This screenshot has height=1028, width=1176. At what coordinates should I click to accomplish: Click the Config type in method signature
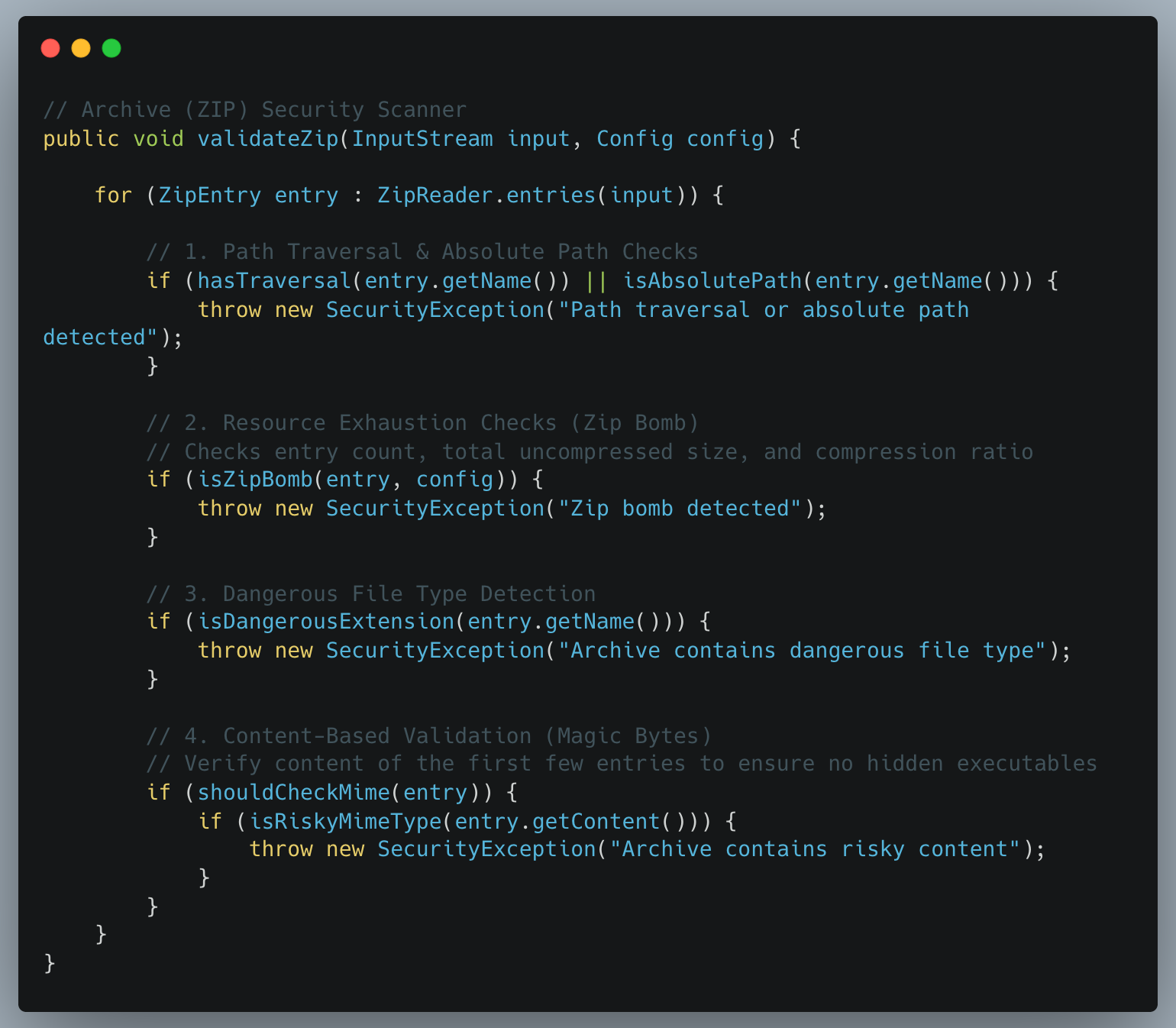click(634, 139)
